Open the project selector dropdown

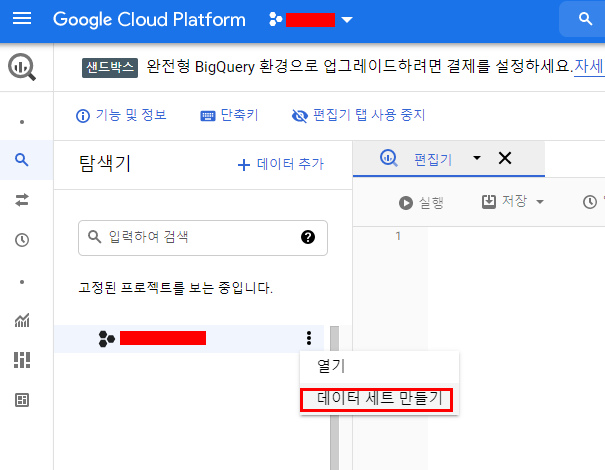pos(311,19)
